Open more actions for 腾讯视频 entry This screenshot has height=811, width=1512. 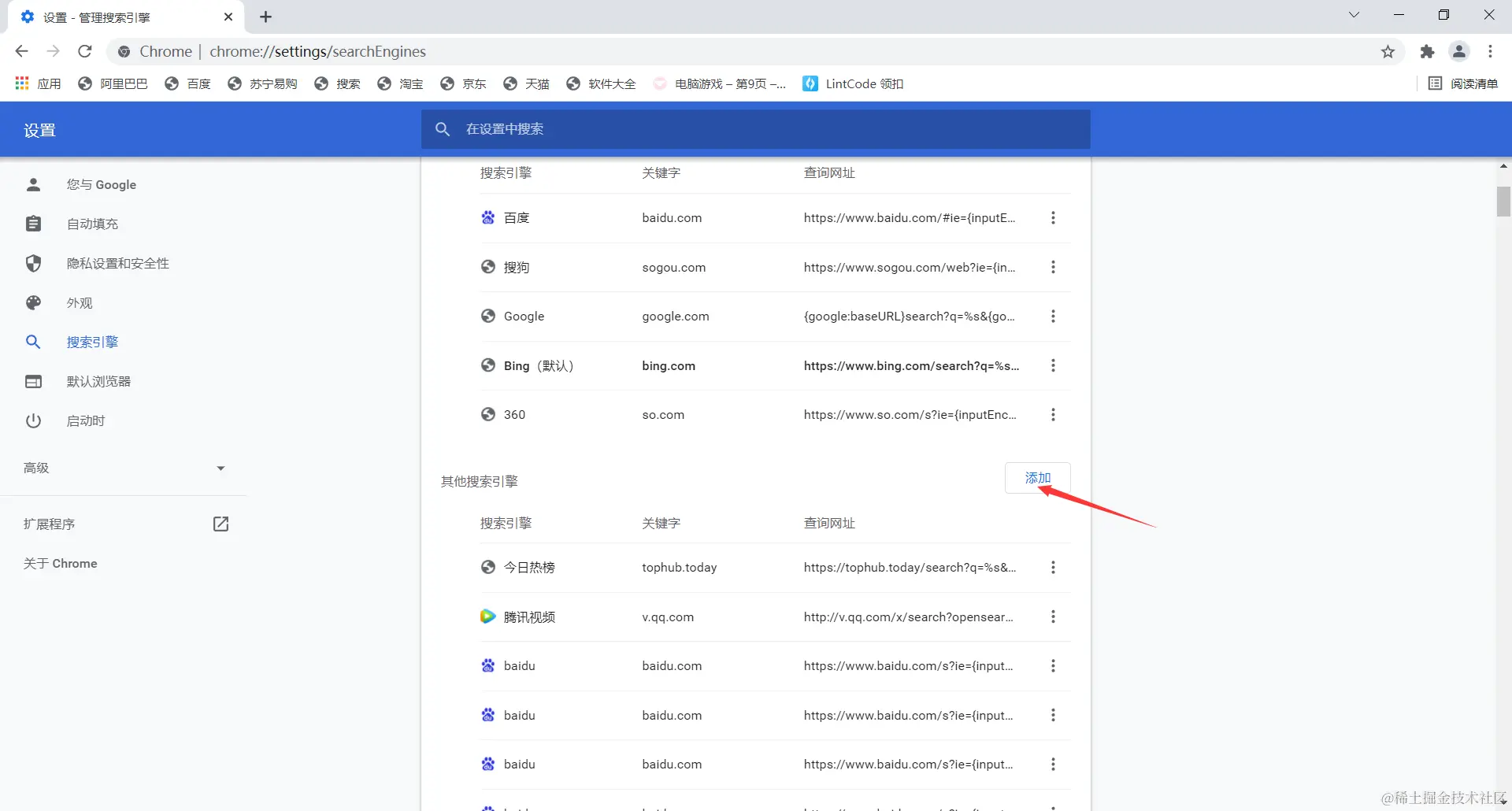pyautogui.click(x=1053, y=617)
